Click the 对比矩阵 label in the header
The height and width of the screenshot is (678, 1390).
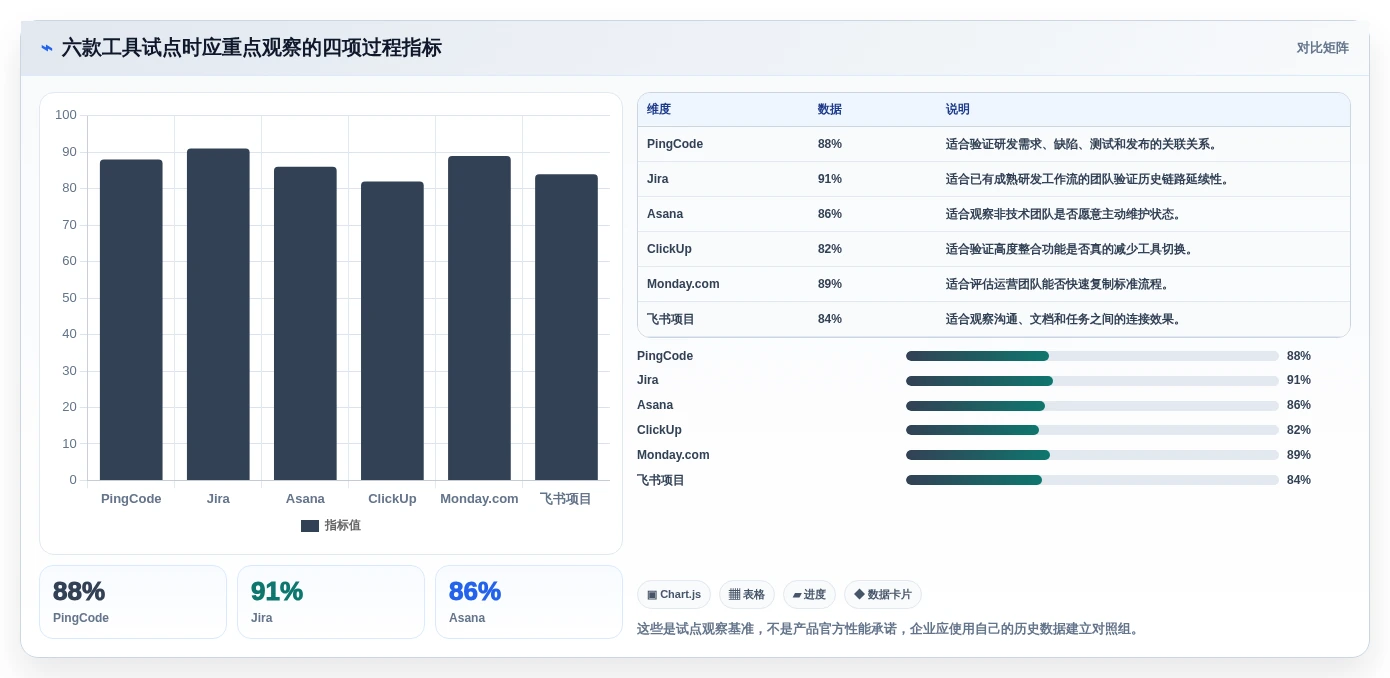click(1322, 48)
